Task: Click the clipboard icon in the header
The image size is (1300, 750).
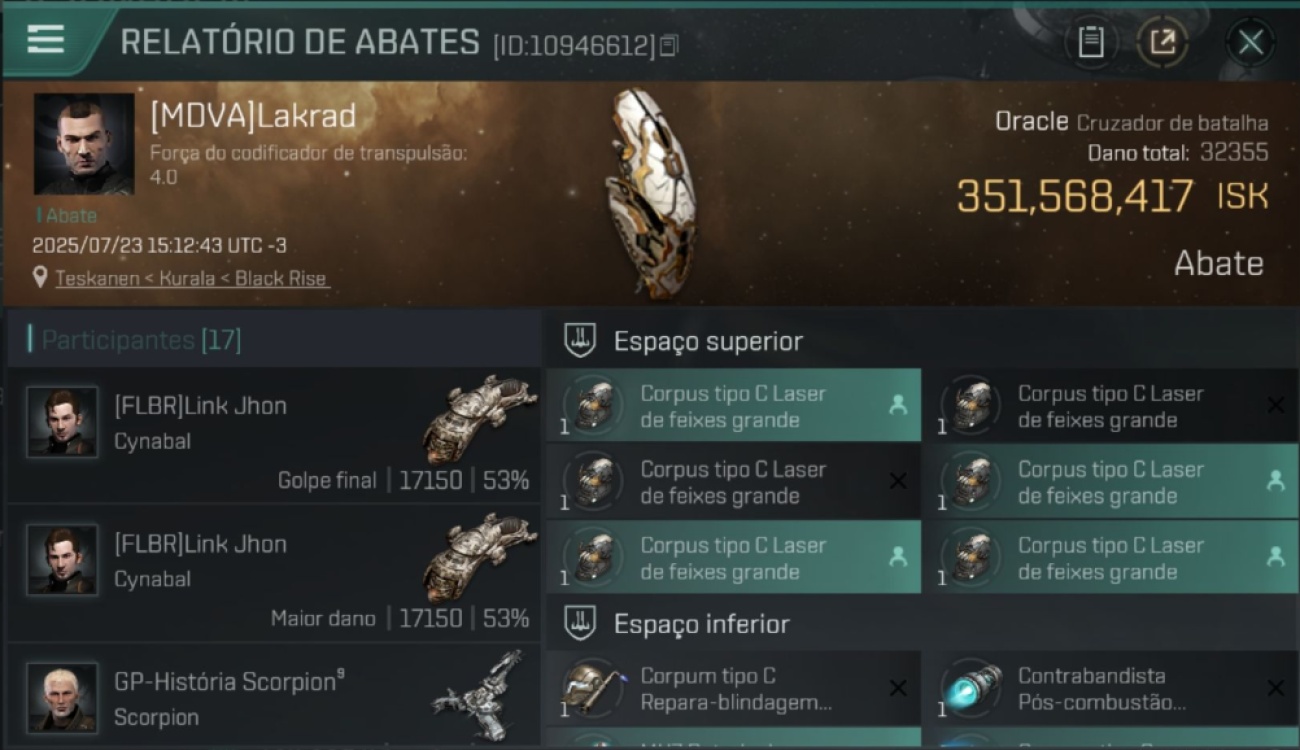Action: tap(1091, 42)
